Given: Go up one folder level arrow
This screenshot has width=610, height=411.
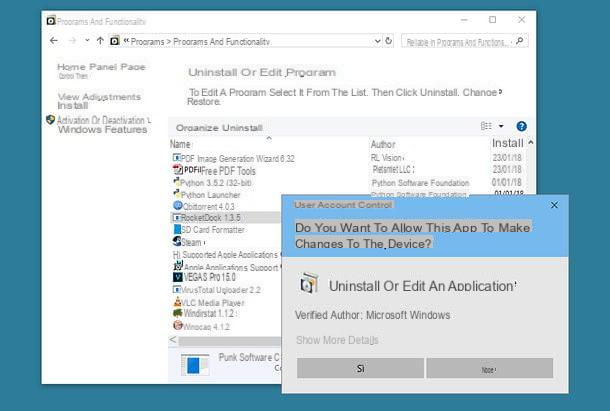Looking at the screenshot, I should pos(100,40).
